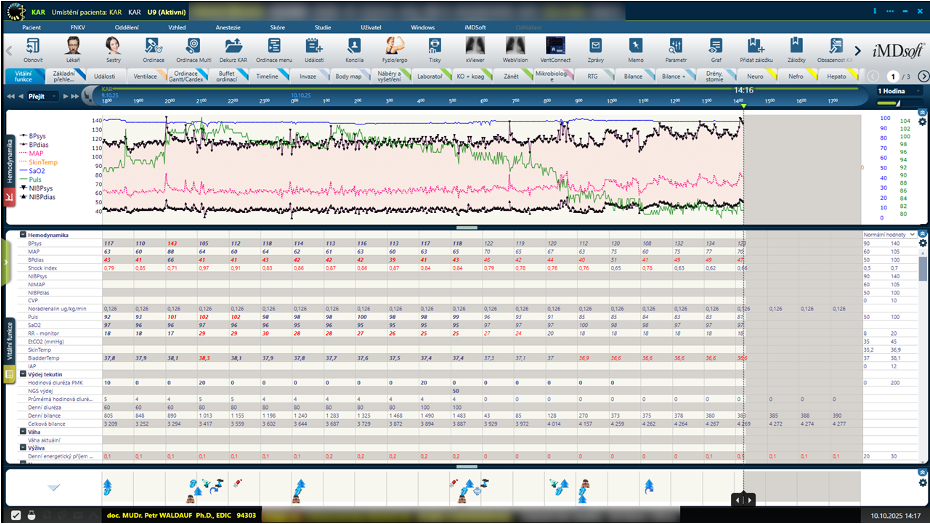930x524 pixels.
Task: Click the Obnovit refresh icon
Action: 33,46
